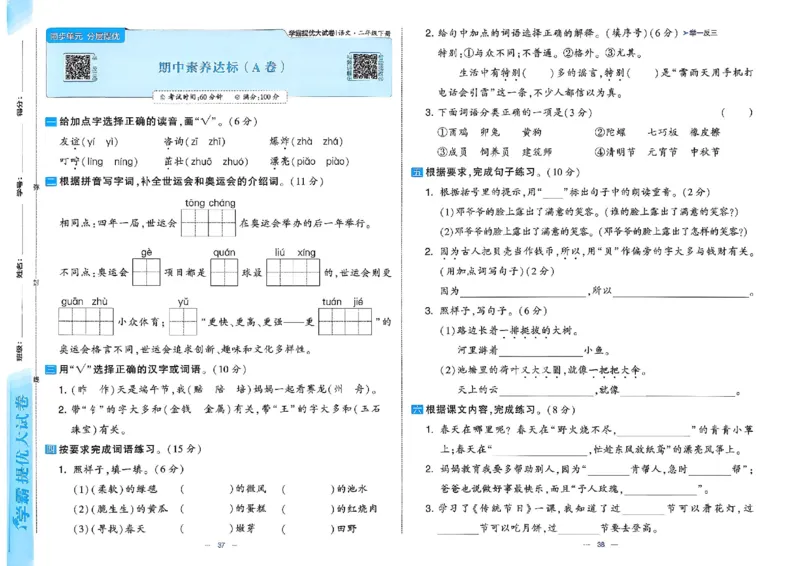Viewport: 800px width, 566px height.
Task: Click the choice (昨 作) in question 1
Action: [93, 389]
